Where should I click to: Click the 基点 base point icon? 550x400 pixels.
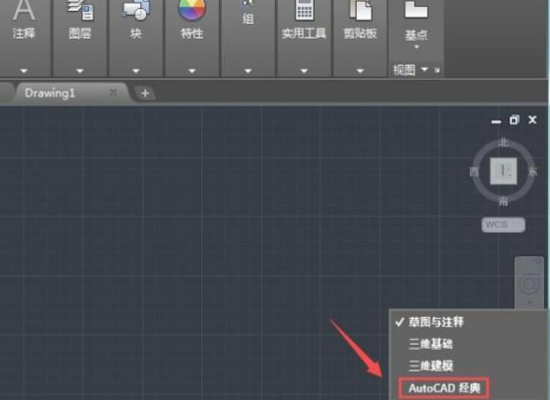point(416,9)
